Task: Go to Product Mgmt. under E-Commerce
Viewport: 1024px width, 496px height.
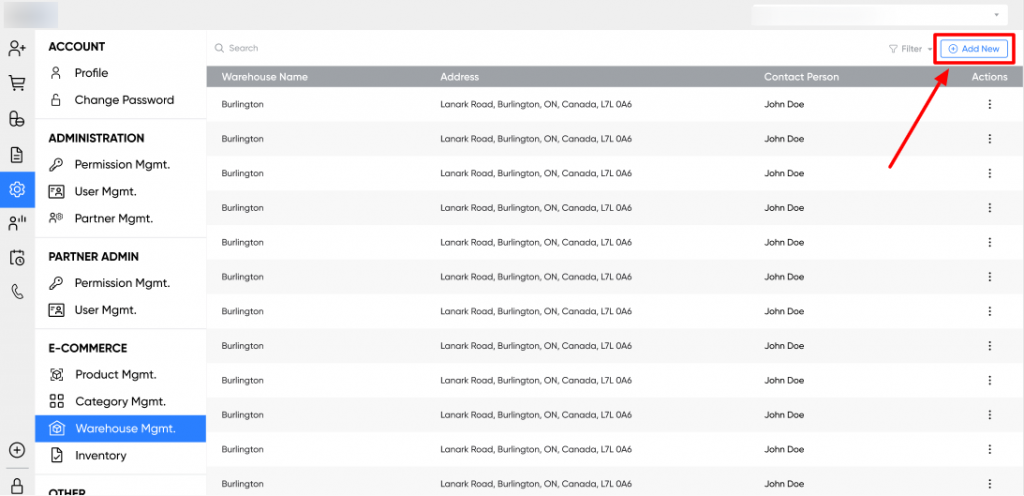Action: 115,375
